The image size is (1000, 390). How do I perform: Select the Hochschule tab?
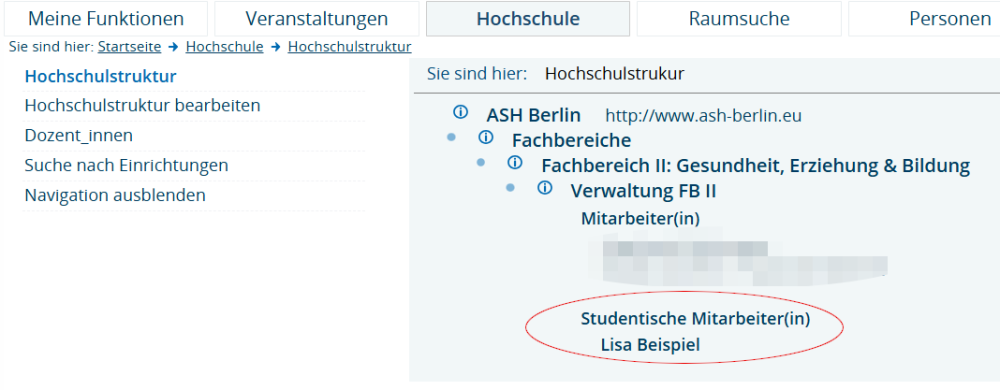528,18
